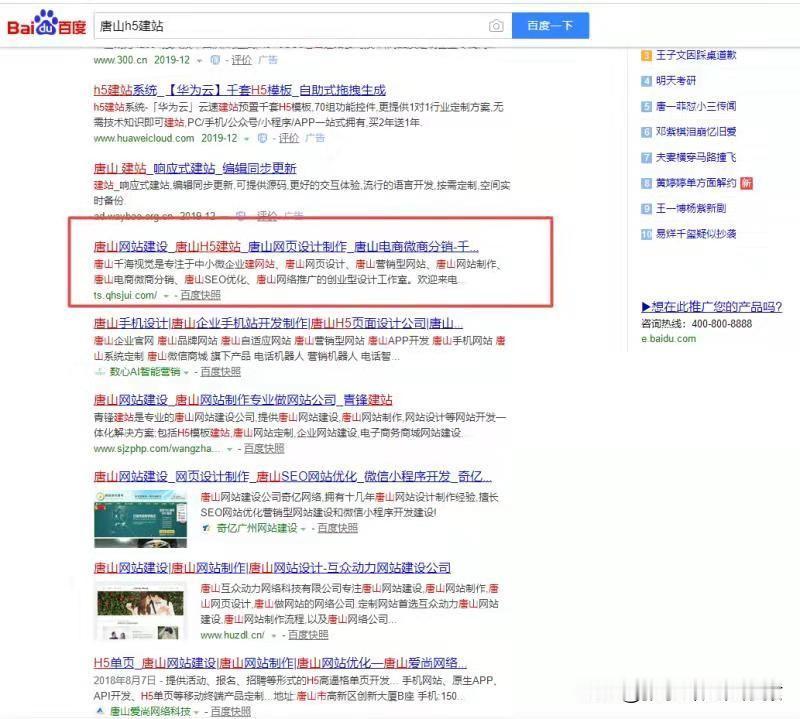
Task: Open hot search 王一博杨紫新剧
Action: (691, 208)
